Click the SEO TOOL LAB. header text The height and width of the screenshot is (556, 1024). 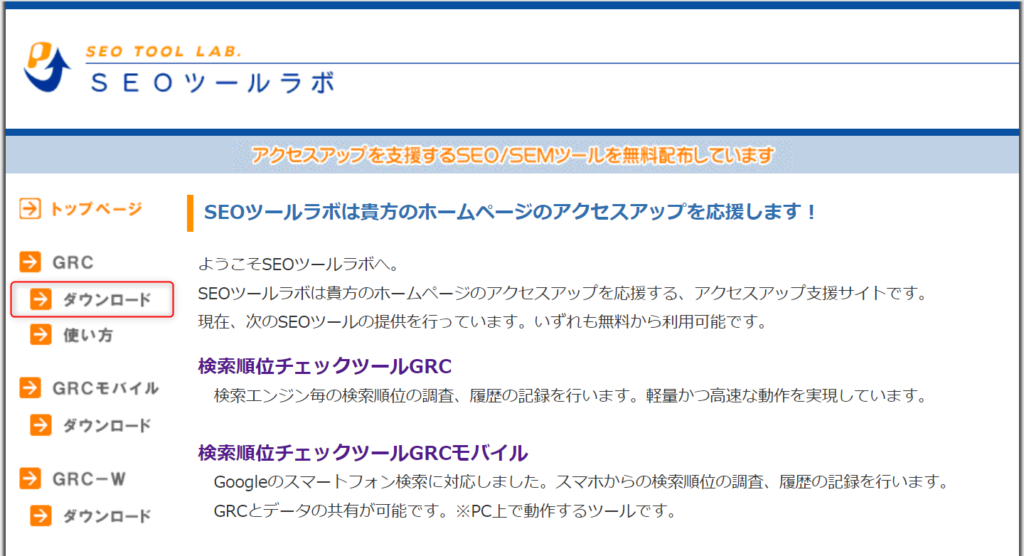164,52
